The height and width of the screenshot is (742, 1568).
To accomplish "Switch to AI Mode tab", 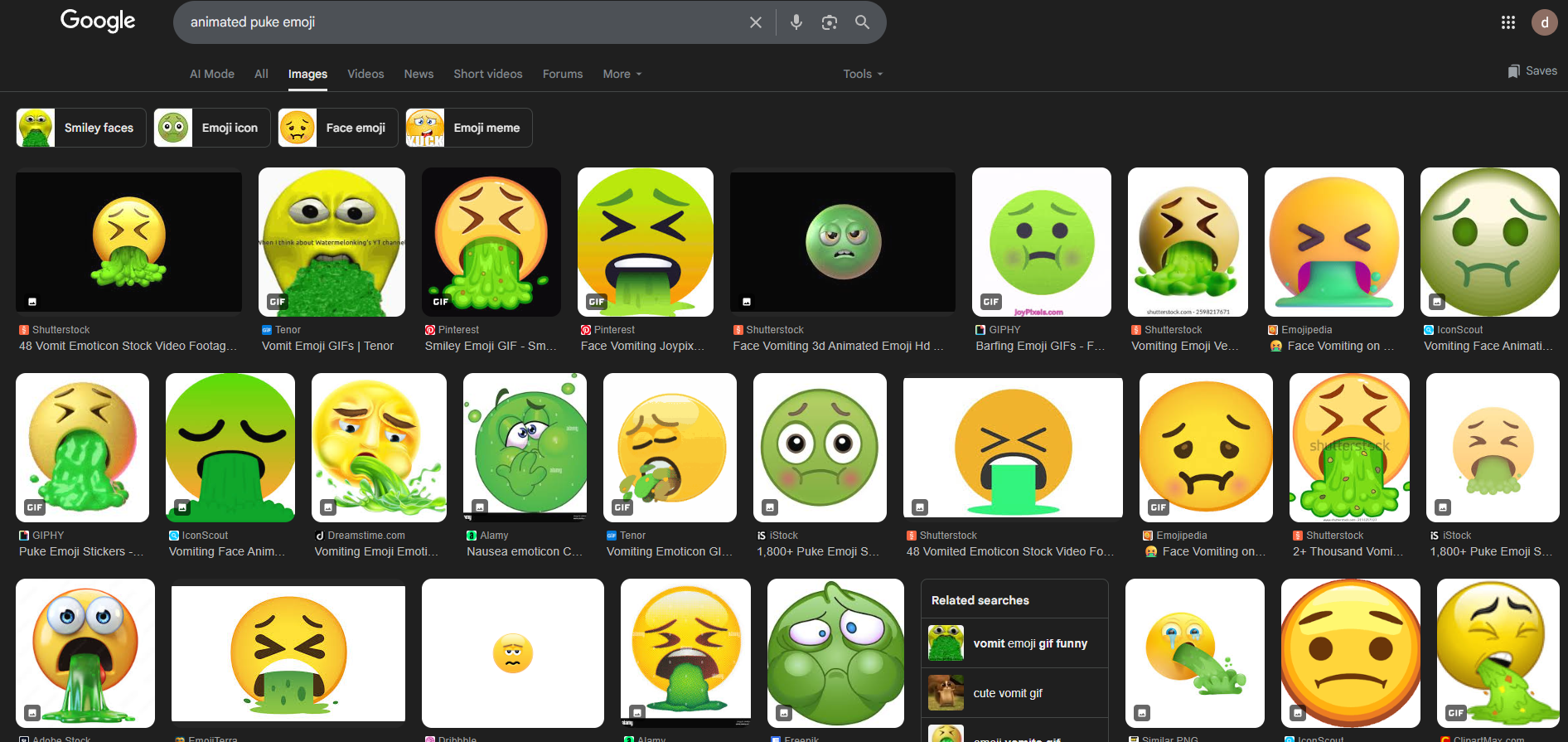I will (212, 74).
